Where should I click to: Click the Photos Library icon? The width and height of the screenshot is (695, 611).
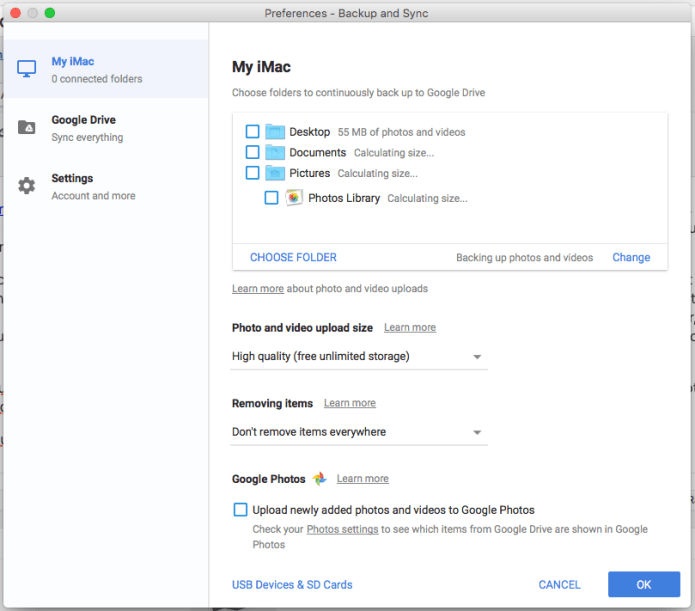coord(294,198)
